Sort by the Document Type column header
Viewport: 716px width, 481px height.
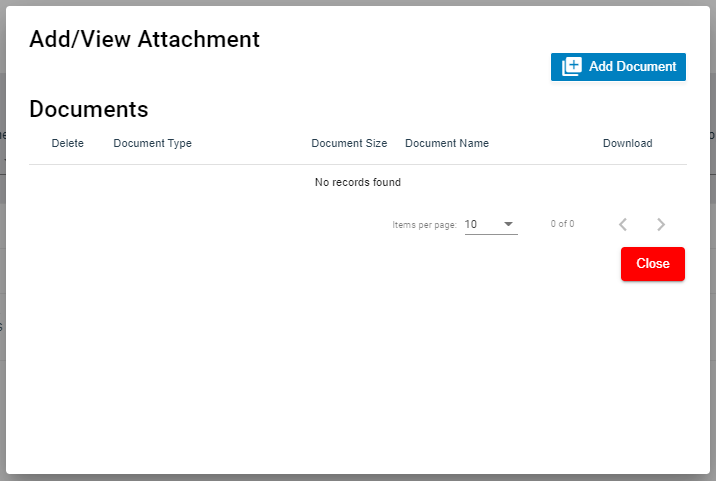click(152, 144)
